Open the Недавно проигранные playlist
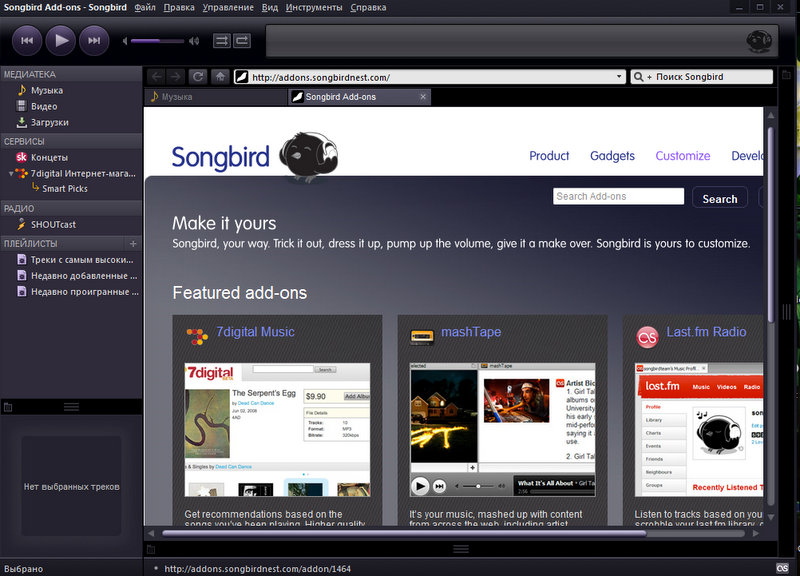800x576 pixels. (x=85, y=292)
